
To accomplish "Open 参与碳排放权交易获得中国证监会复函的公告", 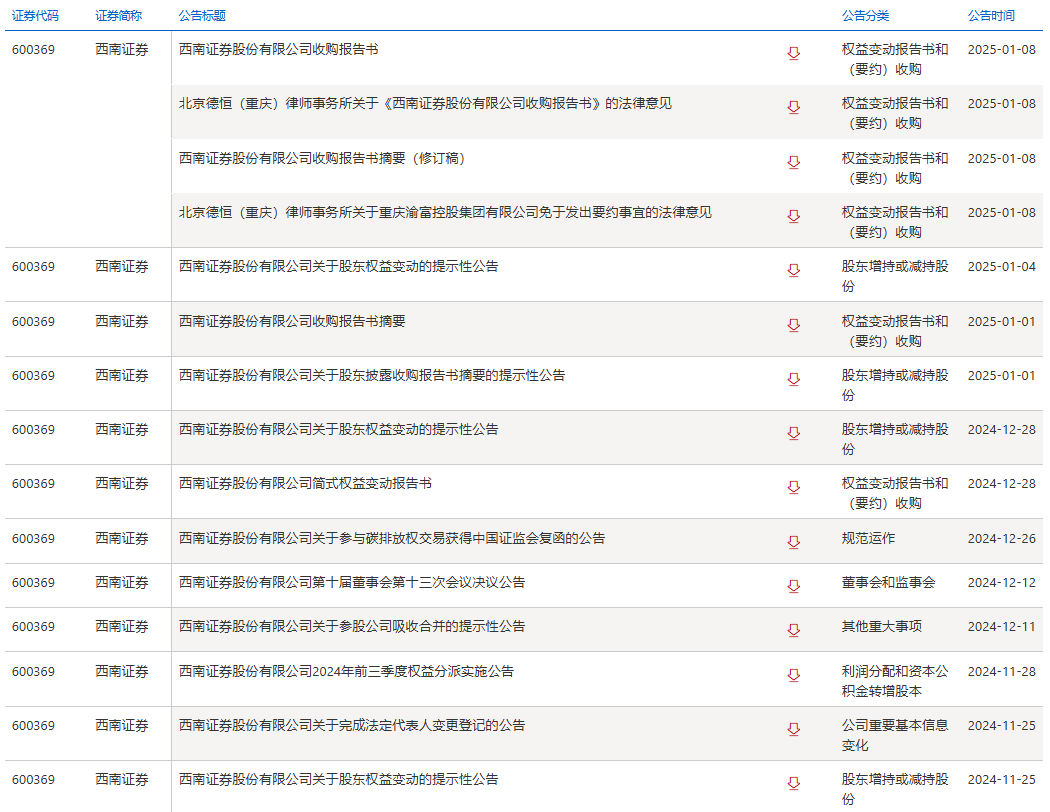I will (x=392, y=538).
